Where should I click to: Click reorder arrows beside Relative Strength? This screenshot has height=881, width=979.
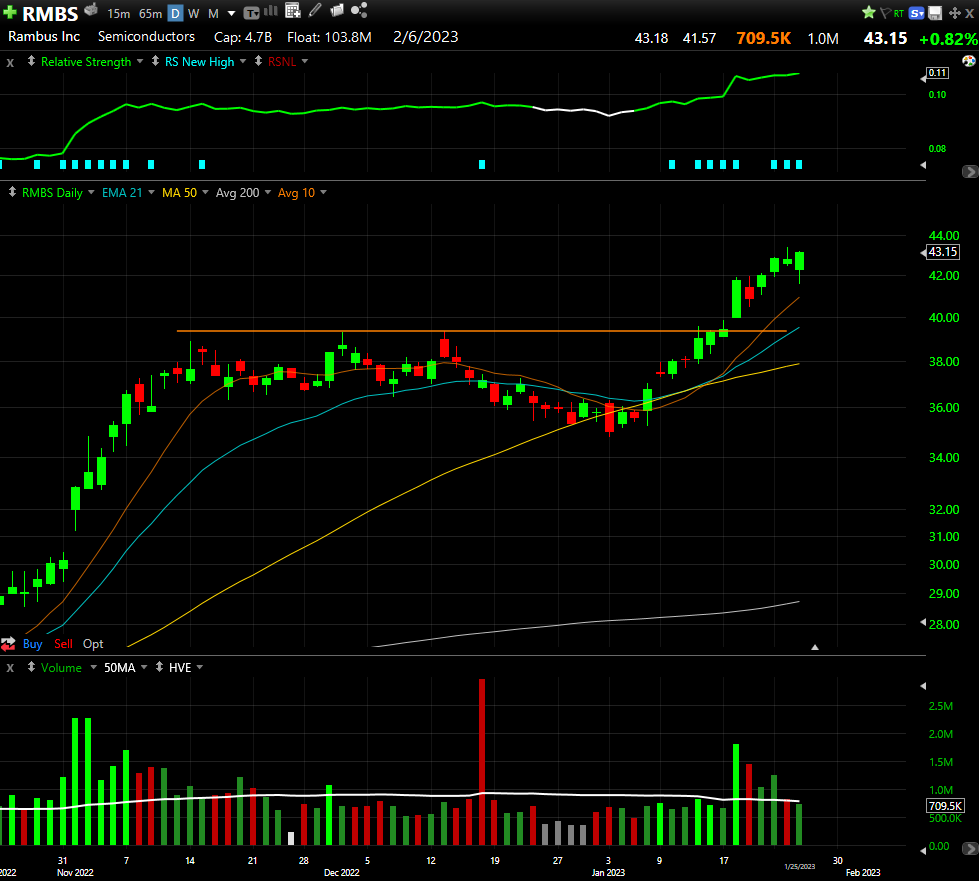point(31,61)
